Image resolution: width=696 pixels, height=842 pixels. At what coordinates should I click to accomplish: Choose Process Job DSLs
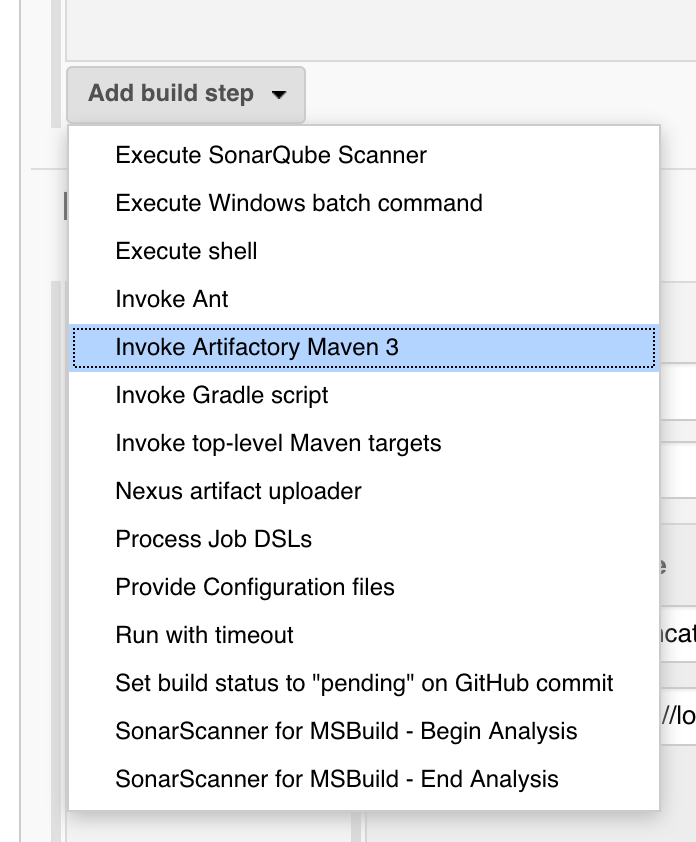pyautogui.click(x=214, y=539)
